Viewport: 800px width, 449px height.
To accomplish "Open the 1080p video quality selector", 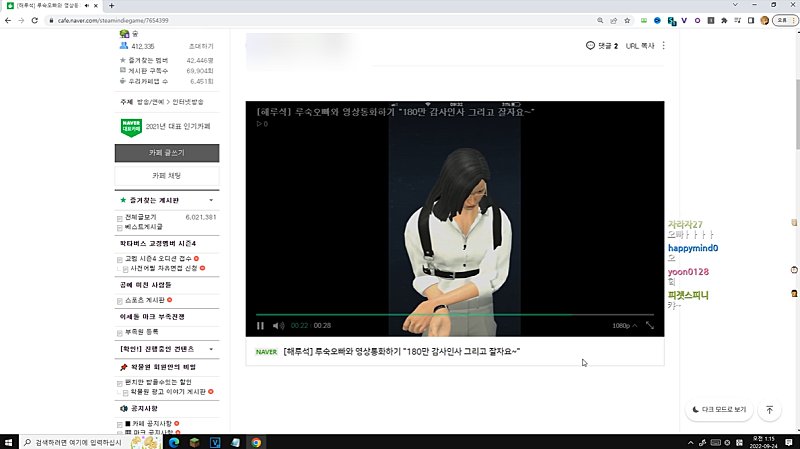I will pyautogui.click(x=624, y=326).
